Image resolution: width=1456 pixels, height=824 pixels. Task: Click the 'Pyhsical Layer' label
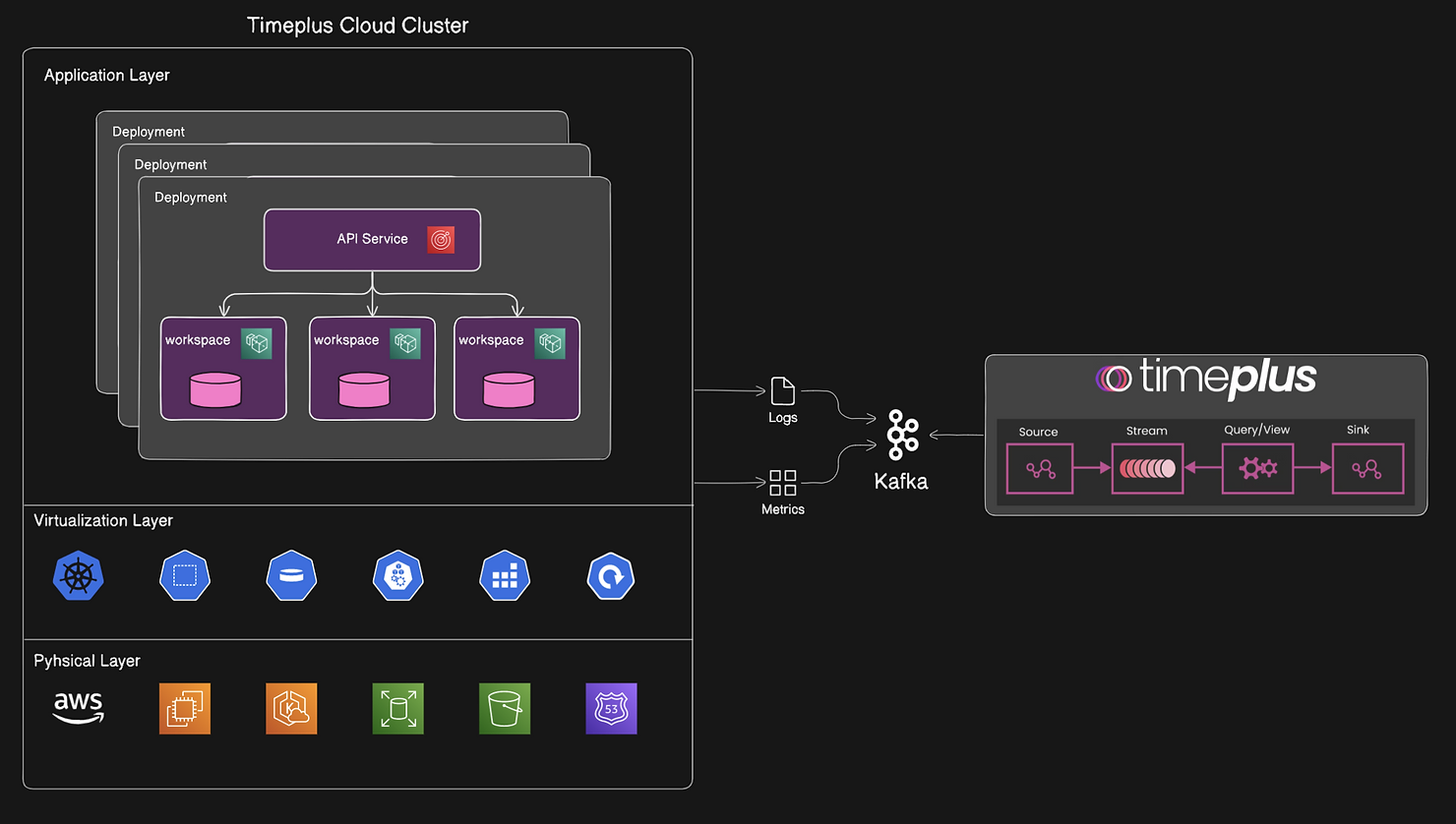87,661
